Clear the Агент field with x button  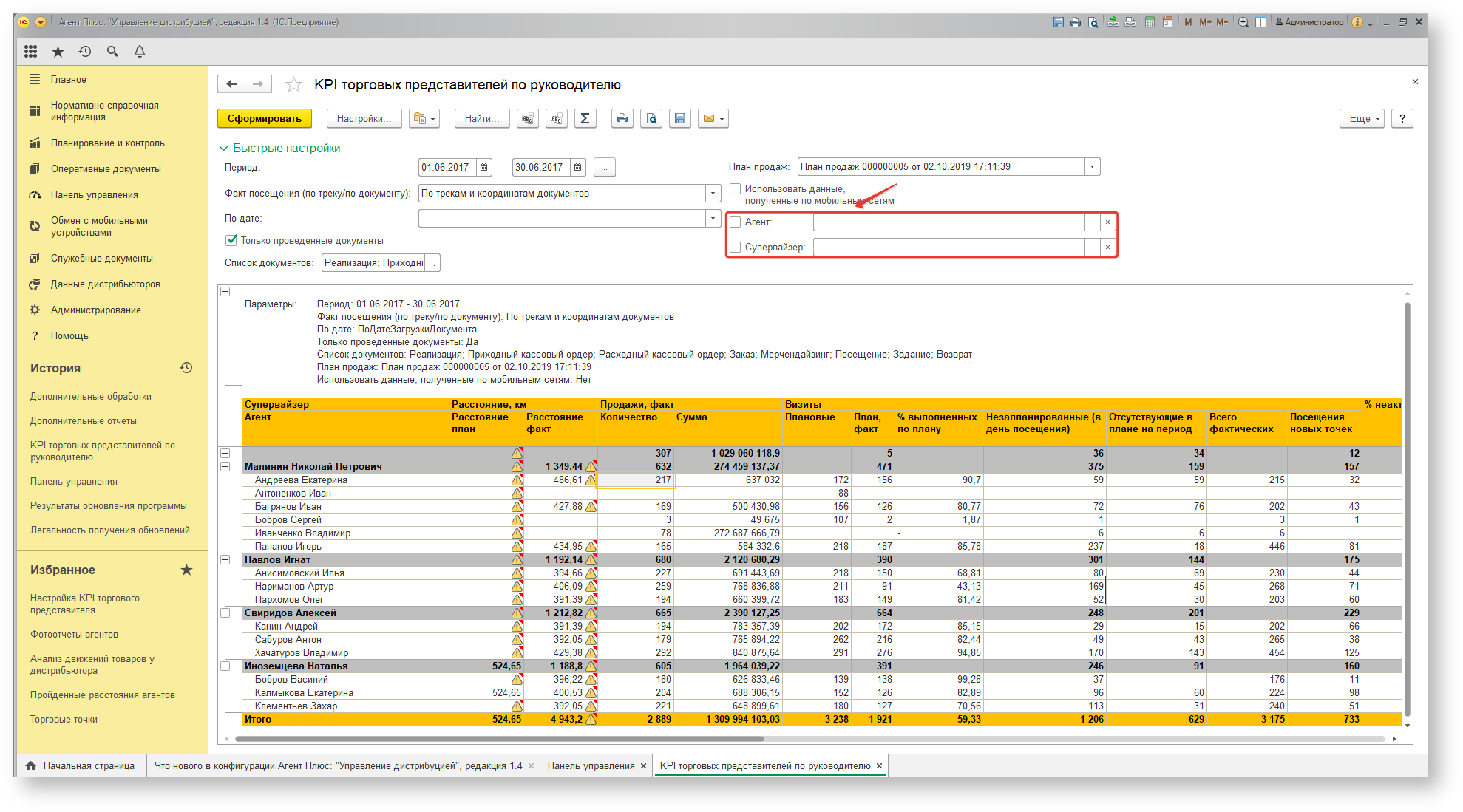click(x=1107, y=222)
